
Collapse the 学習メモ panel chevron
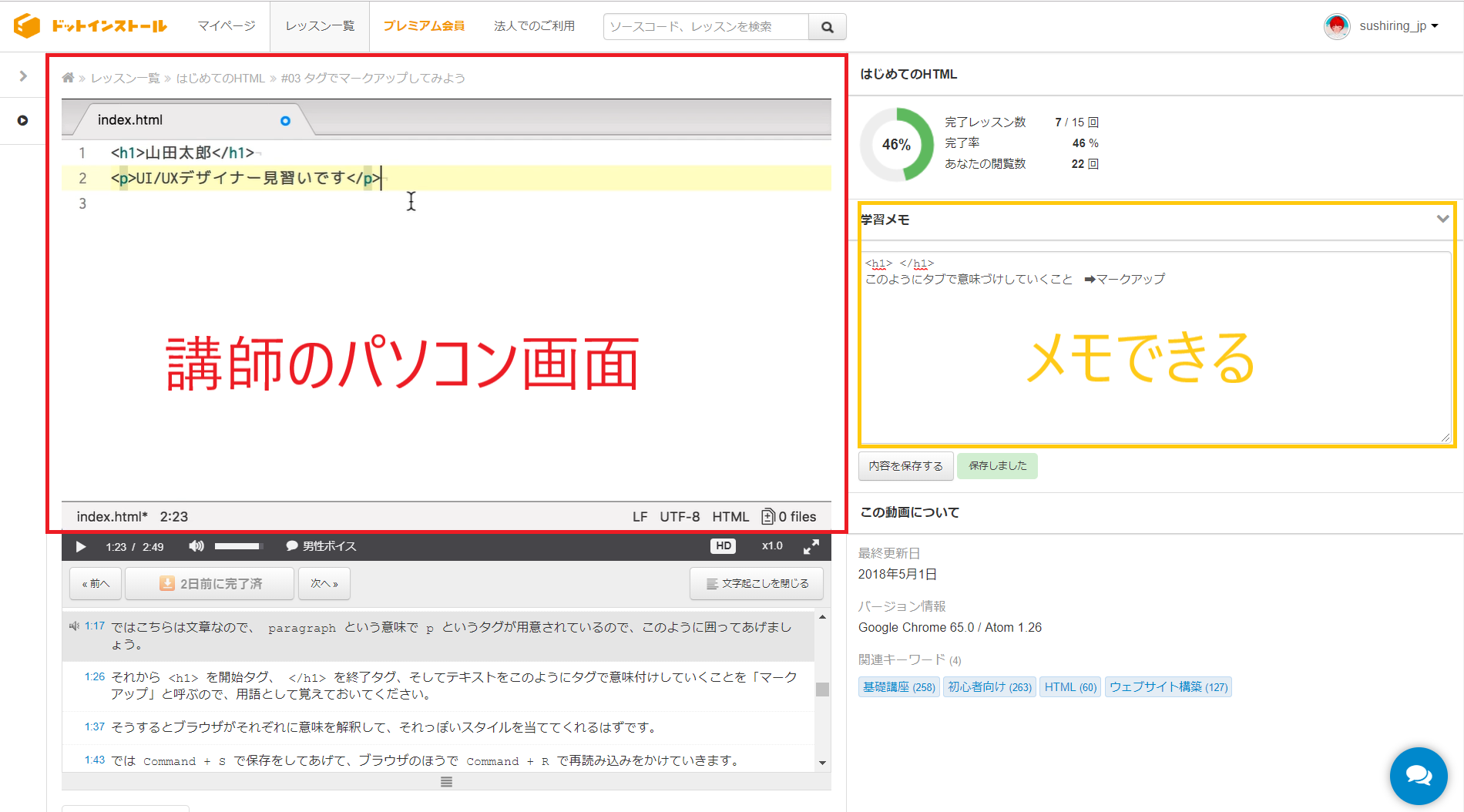point(1442,220)
